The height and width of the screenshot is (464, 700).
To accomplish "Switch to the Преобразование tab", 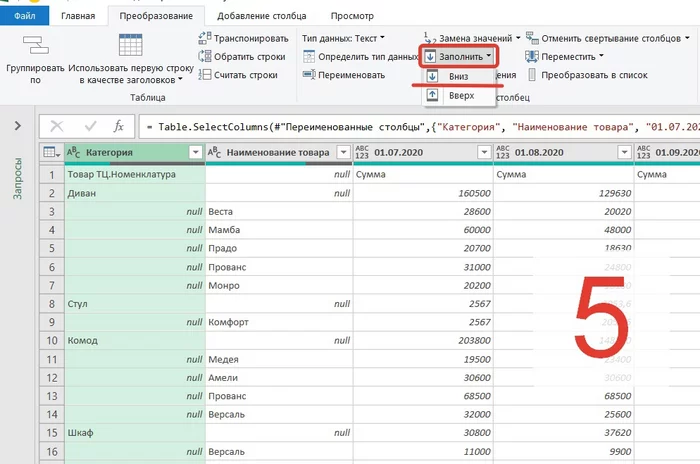I will pos(156,16).
